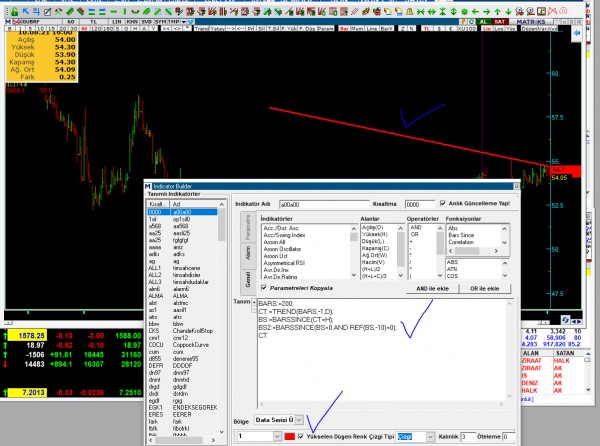Open the line number 1 dropdown
Screen dimensions: 600x446
pos(277,436)
